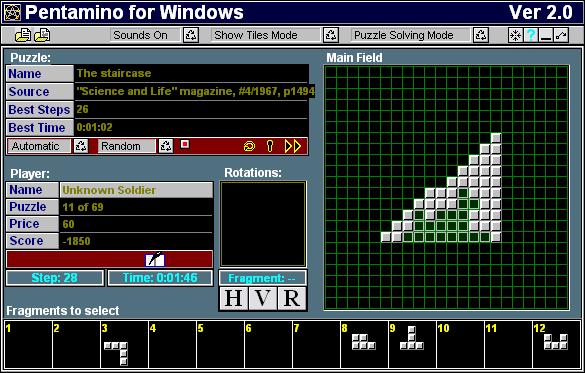Click the H horizontal flip button
The width and height of the screenshot is (585, 373).
[x=234, y=298]
